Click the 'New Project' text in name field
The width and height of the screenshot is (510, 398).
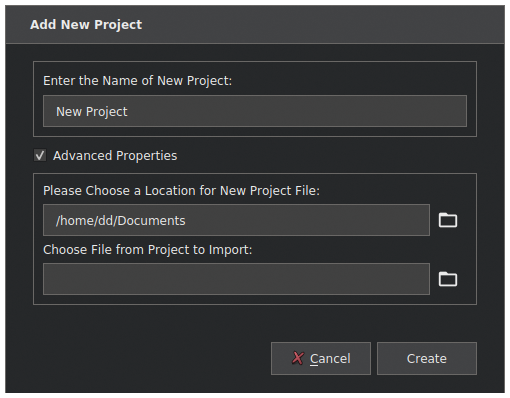pos(92,112)
